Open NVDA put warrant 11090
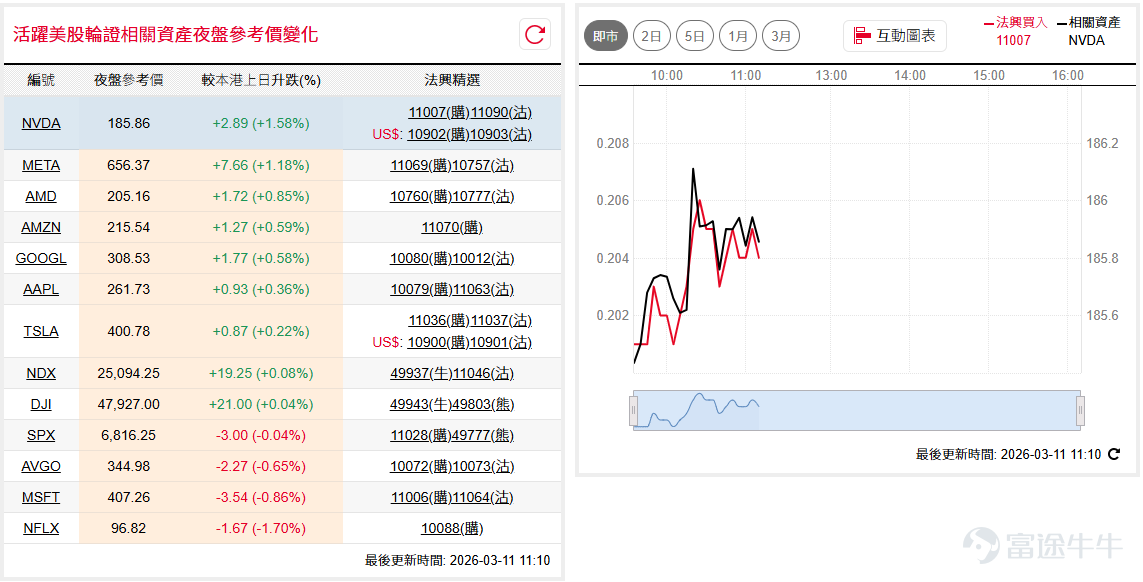Viewport: 1143px width, 582px height. point(502,112)
